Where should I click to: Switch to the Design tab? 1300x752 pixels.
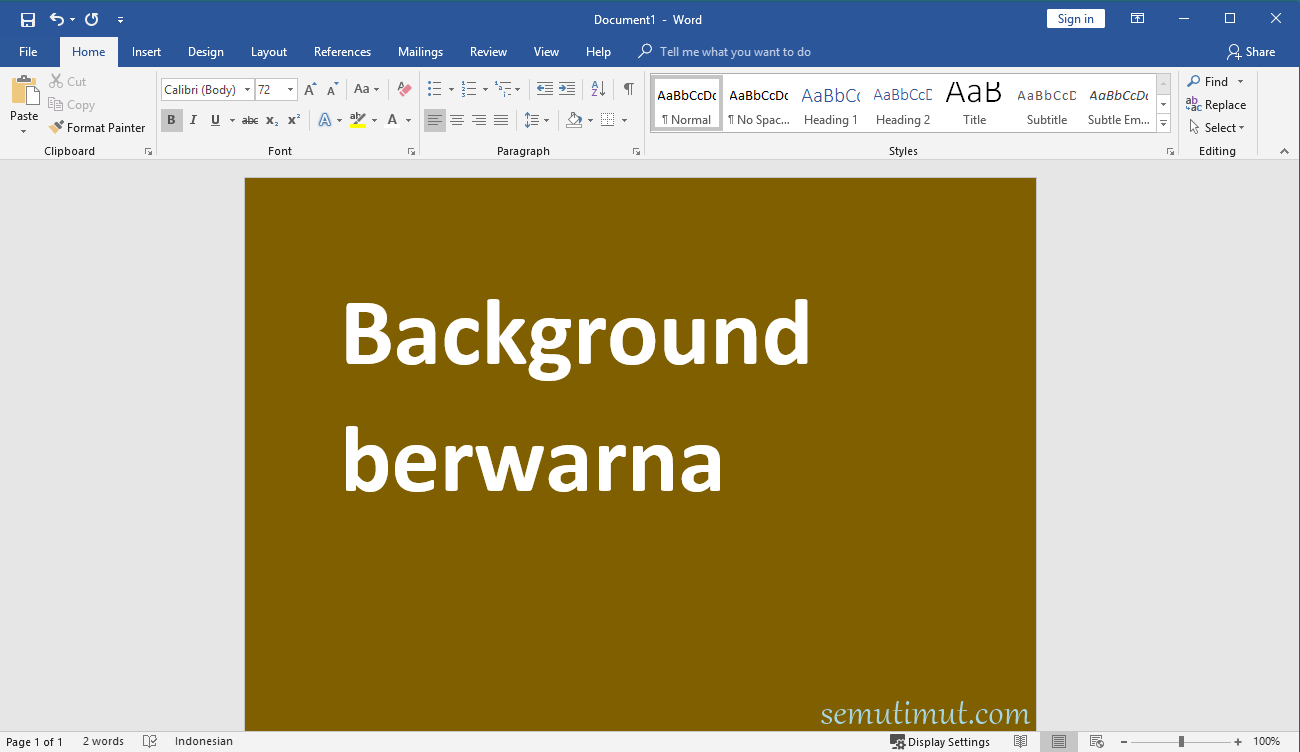pyautogui.click(x=206, y=52)
